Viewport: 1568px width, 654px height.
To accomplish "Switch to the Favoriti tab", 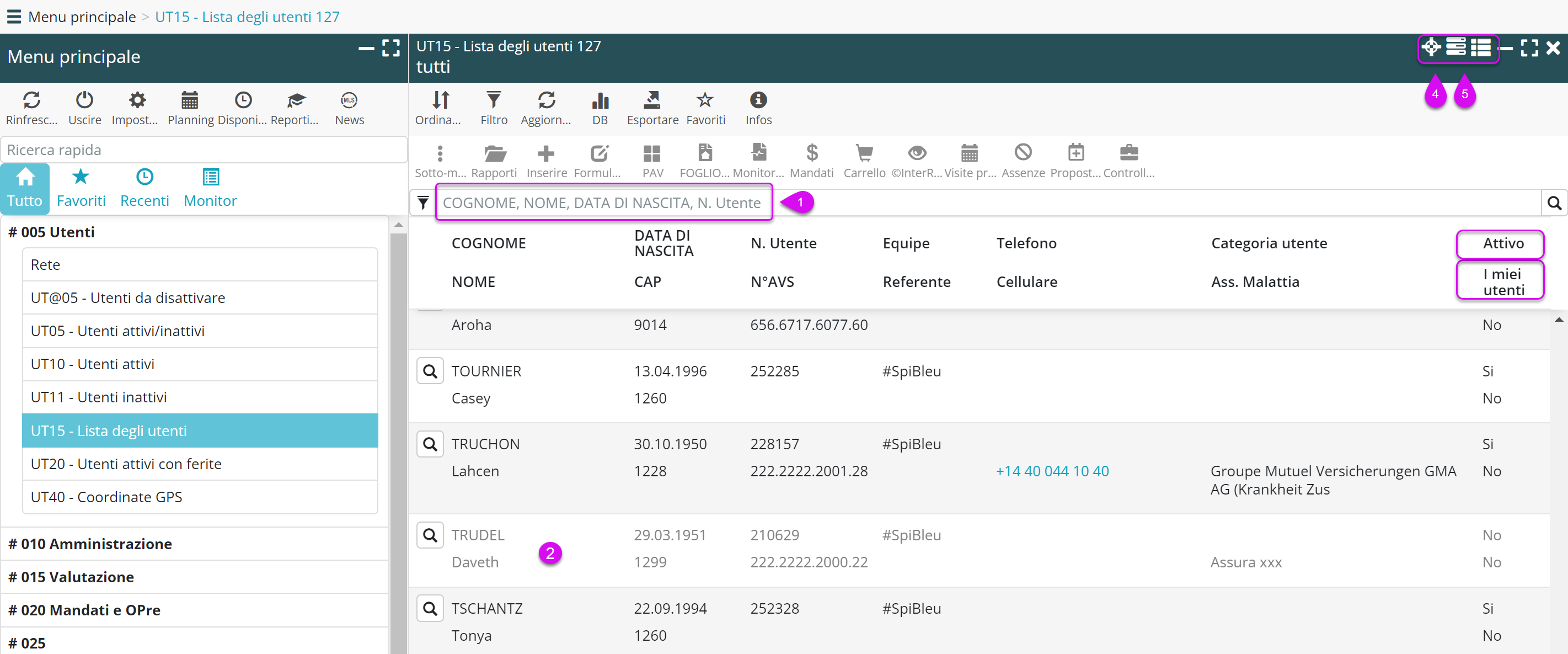I will (81, 188).
